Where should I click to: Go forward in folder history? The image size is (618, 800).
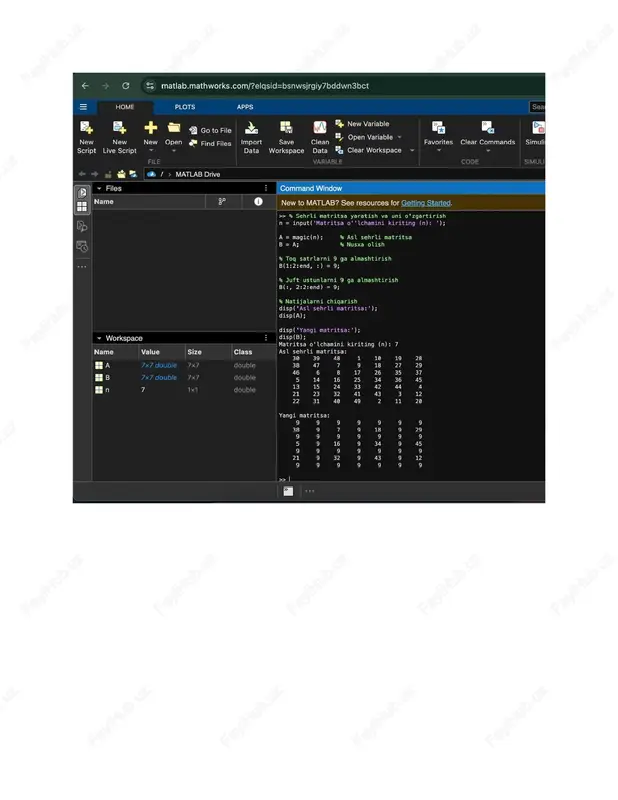coord(94,174)
